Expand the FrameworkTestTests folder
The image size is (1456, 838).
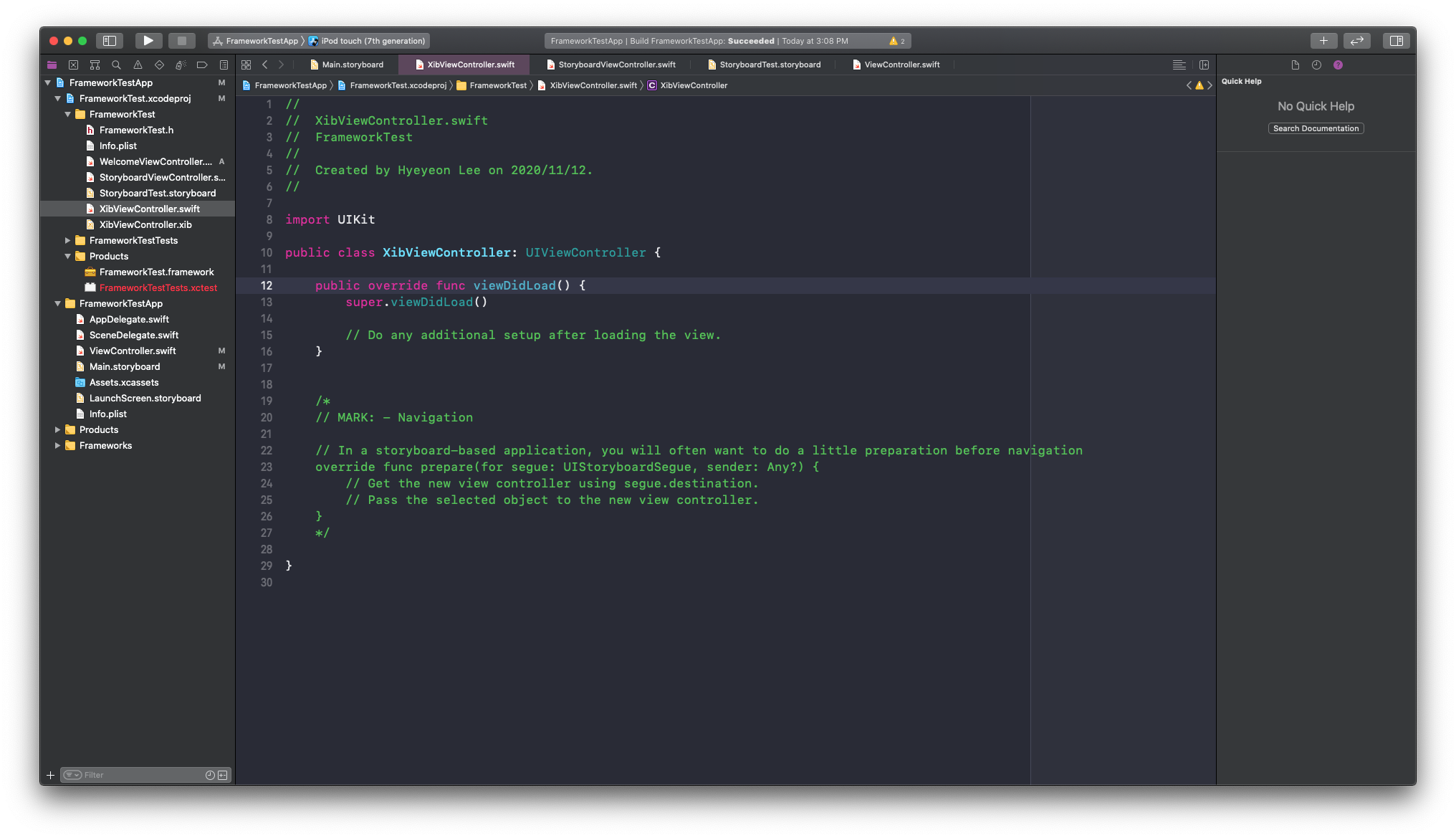pos(68,240)
